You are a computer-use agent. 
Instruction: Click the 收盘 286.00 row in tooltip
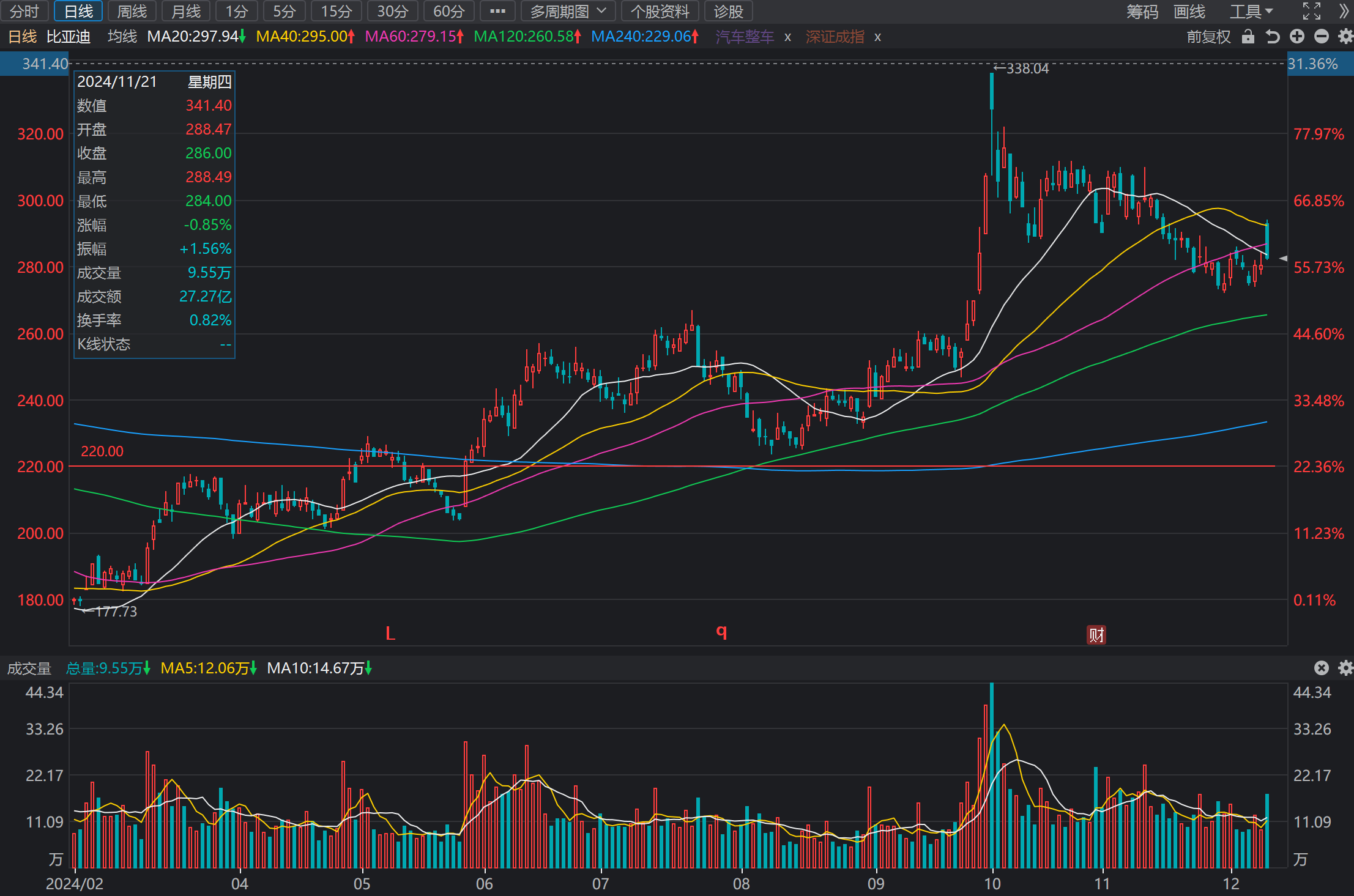pyautogui.click(x=154, y=154)
